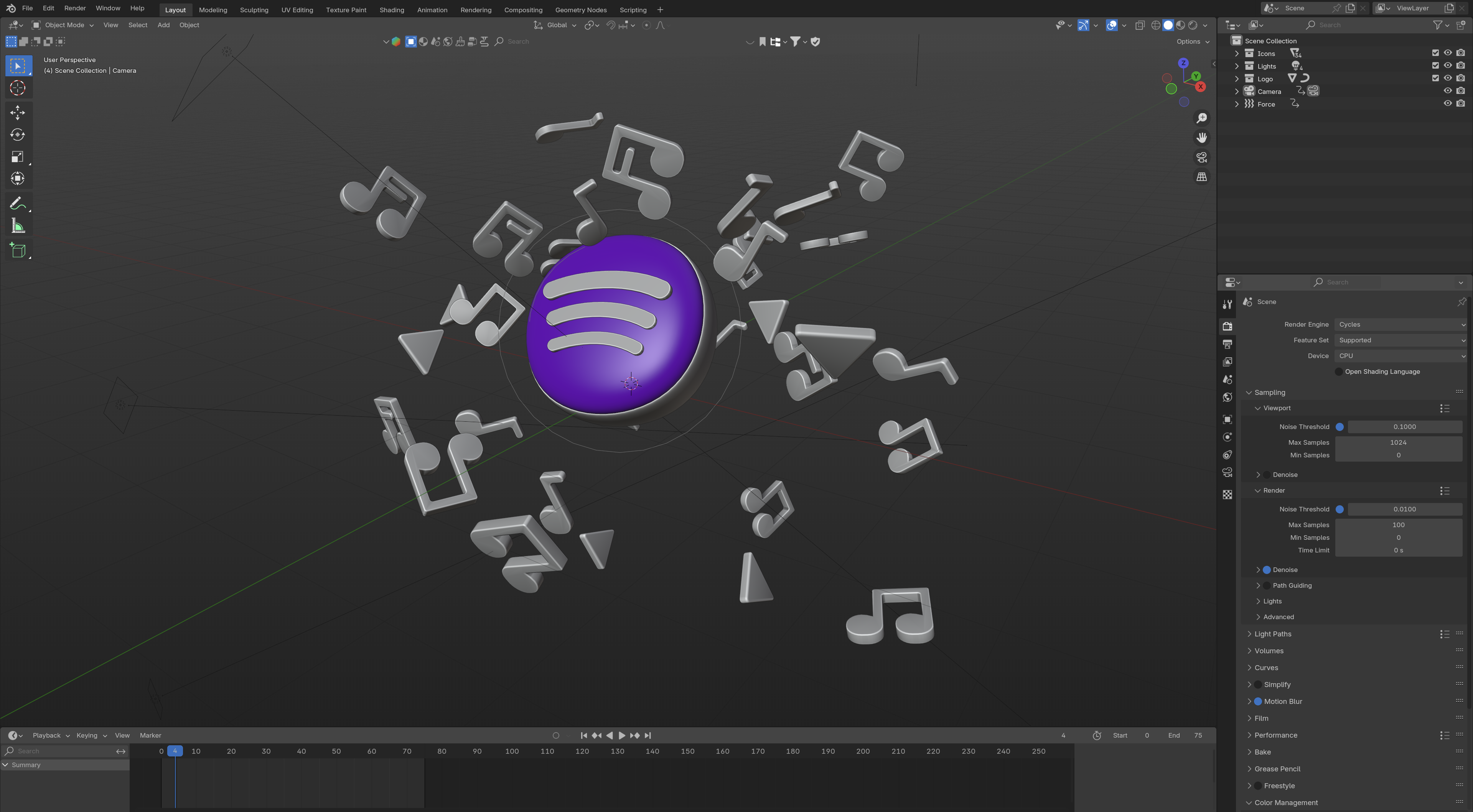The width and height of the screenshot is (1473, 812).
Task: Hide the Logo collection in viewport
Action: [x=1448, y=78]
